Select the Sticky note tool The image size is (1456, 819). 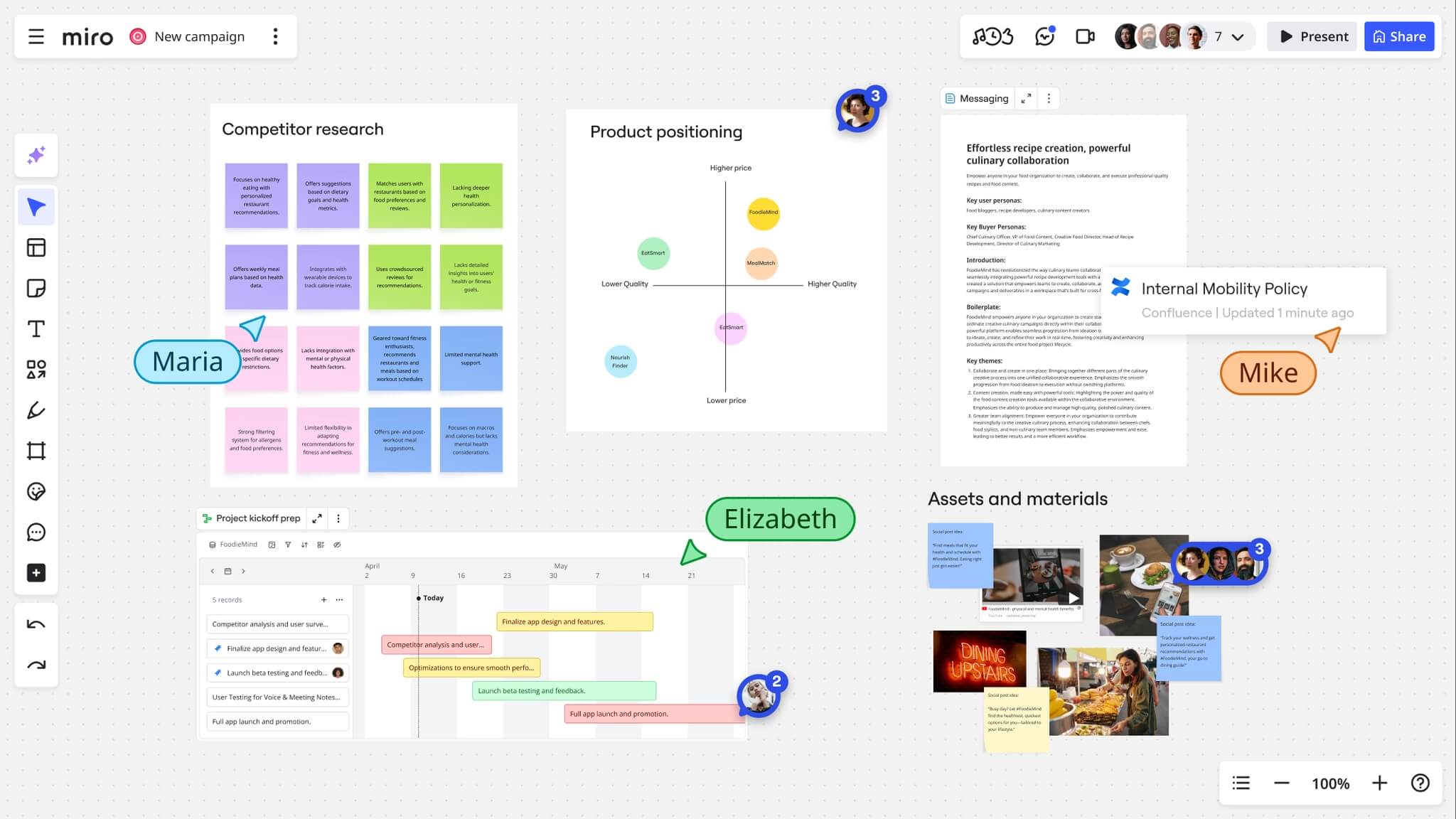tap(36, 288)
